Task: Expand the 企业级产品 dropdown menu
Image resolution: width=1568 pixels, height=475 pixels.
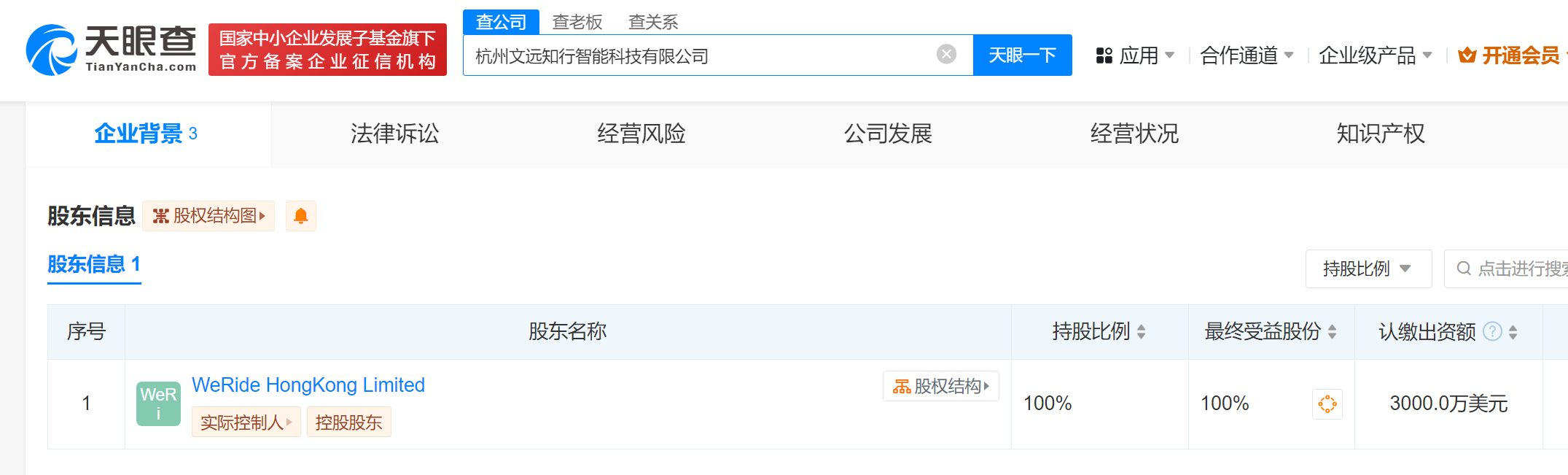Action: click(x=1375, y=55)
